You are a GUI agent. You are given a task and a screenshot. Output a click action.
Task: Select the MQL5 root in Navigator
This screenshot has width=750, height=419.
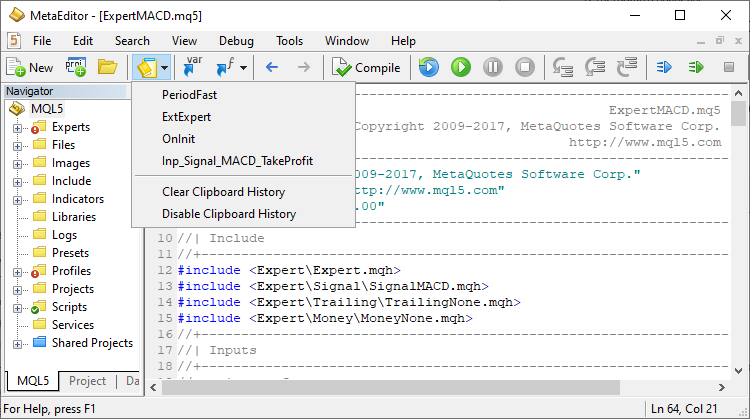[46, 109]
